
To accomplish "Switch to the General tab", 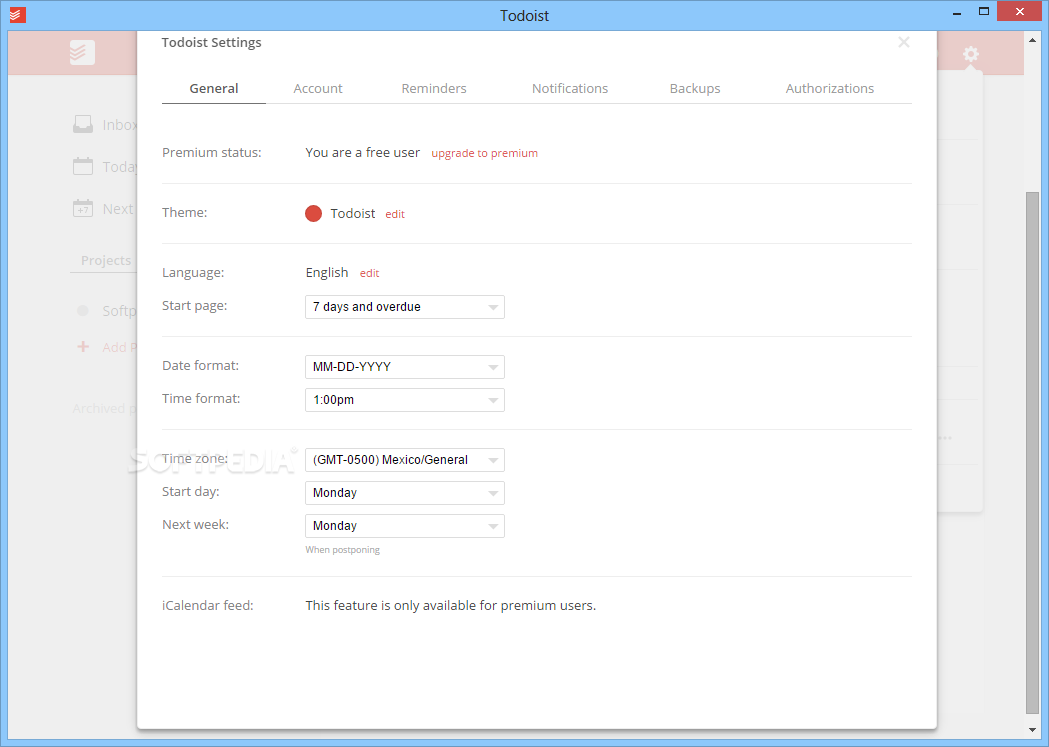I will [x=214, y=88].
